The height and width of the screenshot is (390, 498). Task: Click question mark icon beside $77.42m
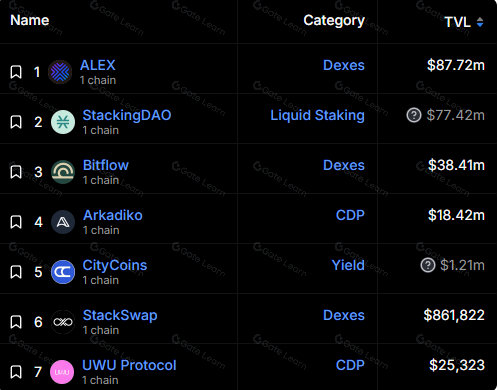pos(414,115)
